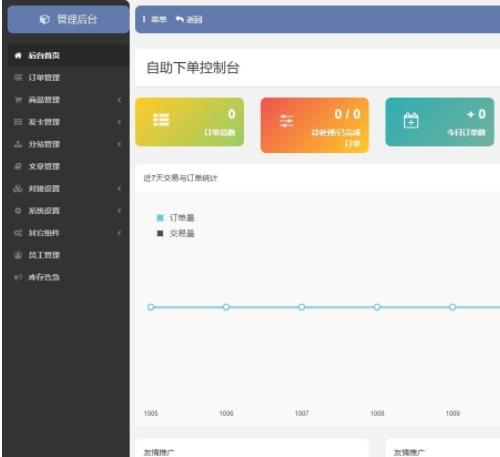Image resolution: width=500 pixels, height=457 pixels.
Task: Click the home icon beside 后台首页
Action: coord(18,56)
